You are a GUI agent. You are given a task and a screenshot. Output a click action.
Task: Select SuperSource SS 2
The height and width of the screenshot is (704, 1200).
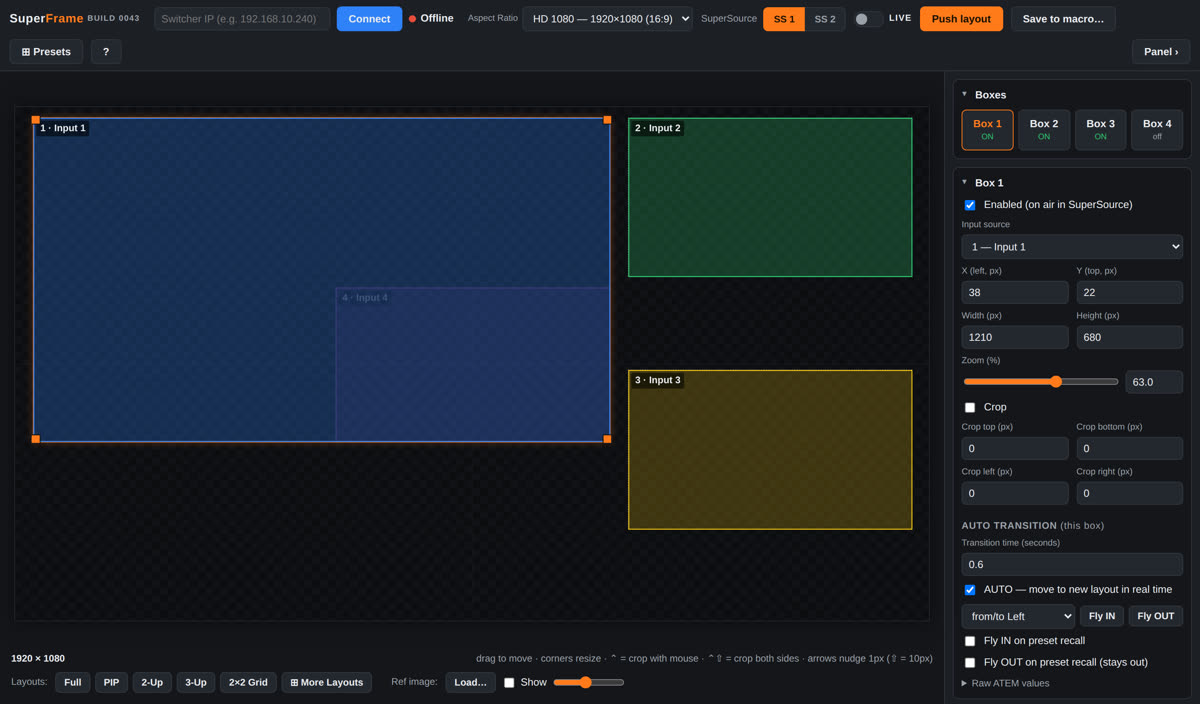pos(825,19)
